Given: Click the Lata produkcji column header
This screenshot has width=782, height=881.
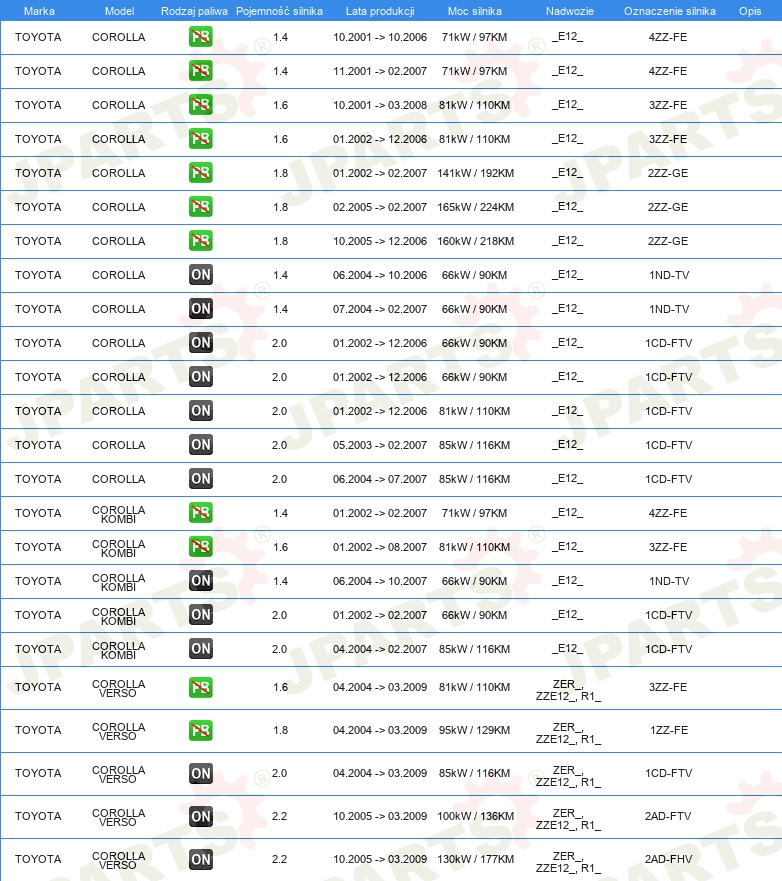Looking at the screenshot, I should (x=380, y=11).
